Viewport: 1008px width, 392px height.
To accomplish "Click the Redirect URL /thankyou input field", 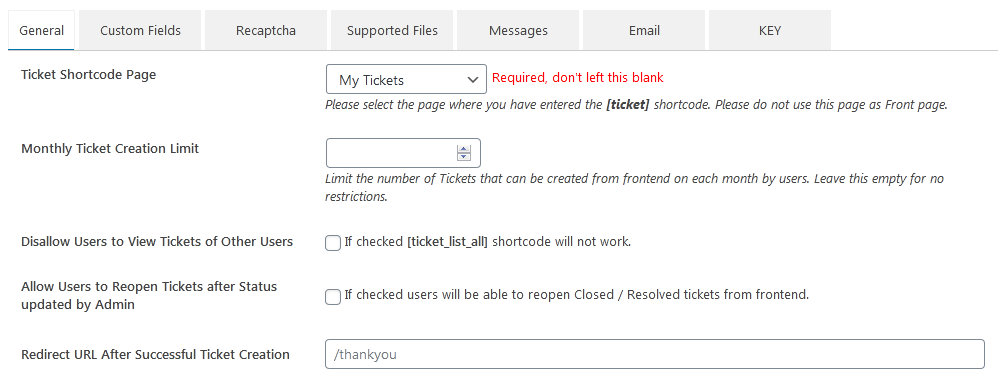I will (x=655, y=354).
